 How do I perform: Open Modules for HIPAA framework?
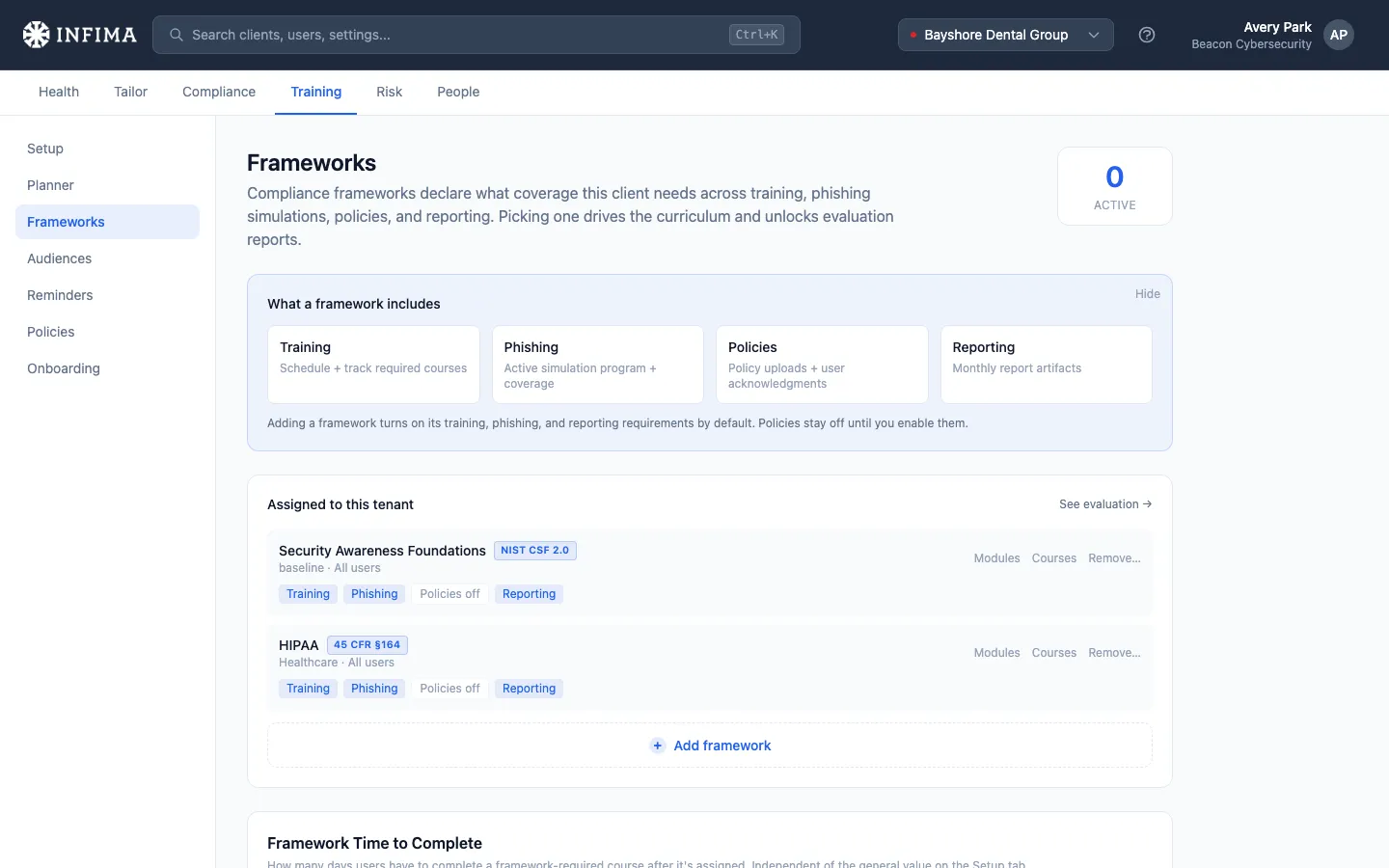pos(996,653)
